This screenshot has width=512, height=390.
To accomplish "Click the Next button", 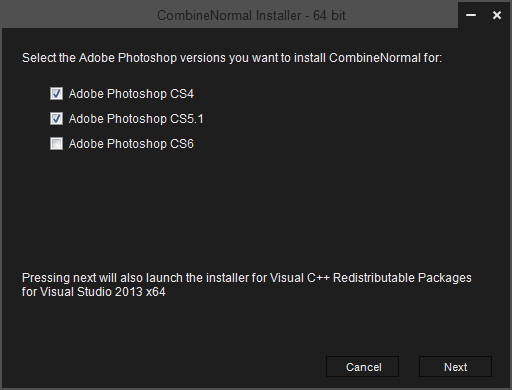I will click(x=455, y=367).
